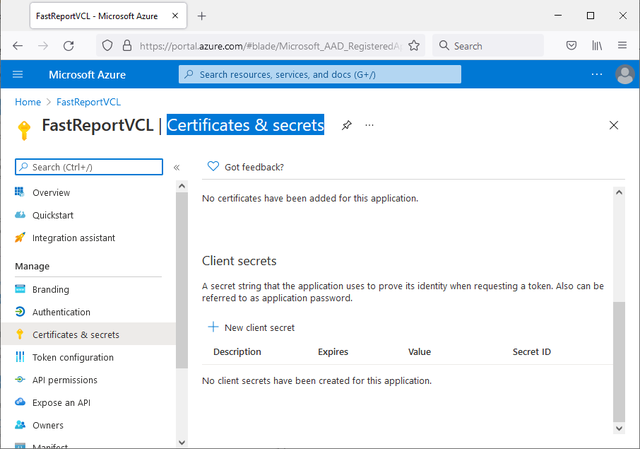
Task: Select Expose an API
Action: pos(61,403)
